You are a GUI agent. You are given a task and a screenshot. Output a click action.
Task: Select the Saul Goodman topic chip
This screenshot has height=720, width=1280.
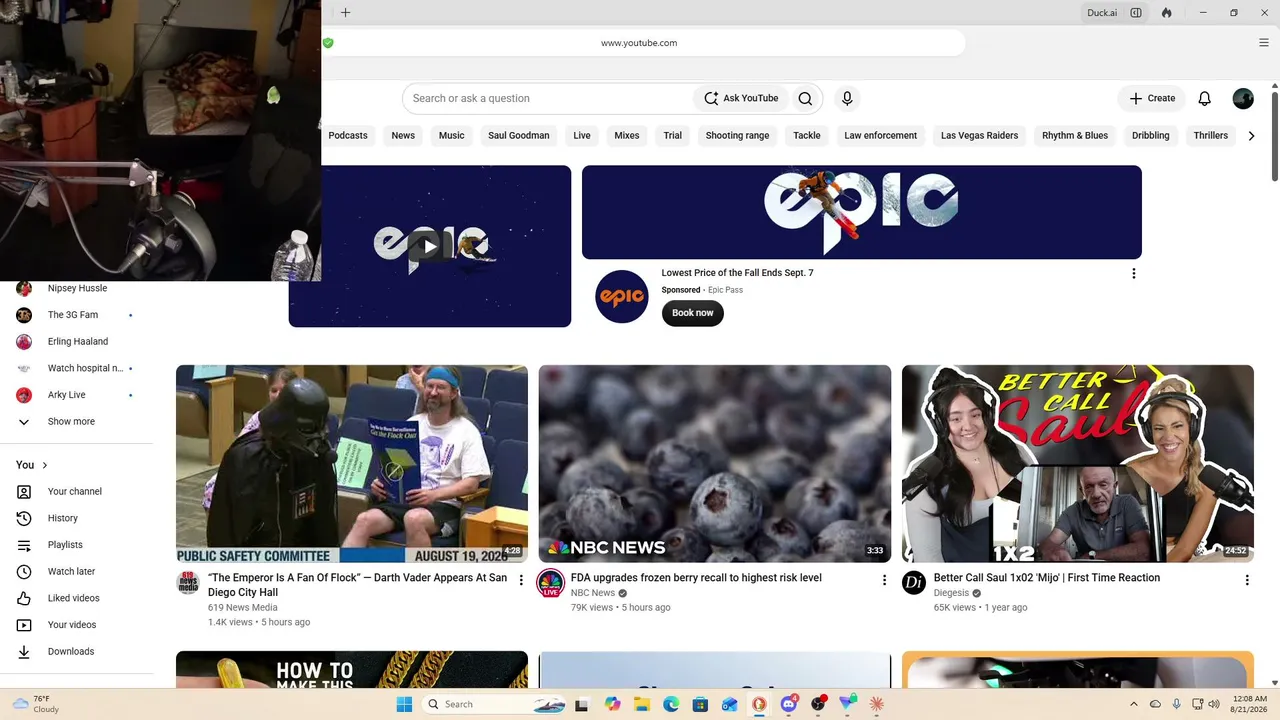(519, 136)
